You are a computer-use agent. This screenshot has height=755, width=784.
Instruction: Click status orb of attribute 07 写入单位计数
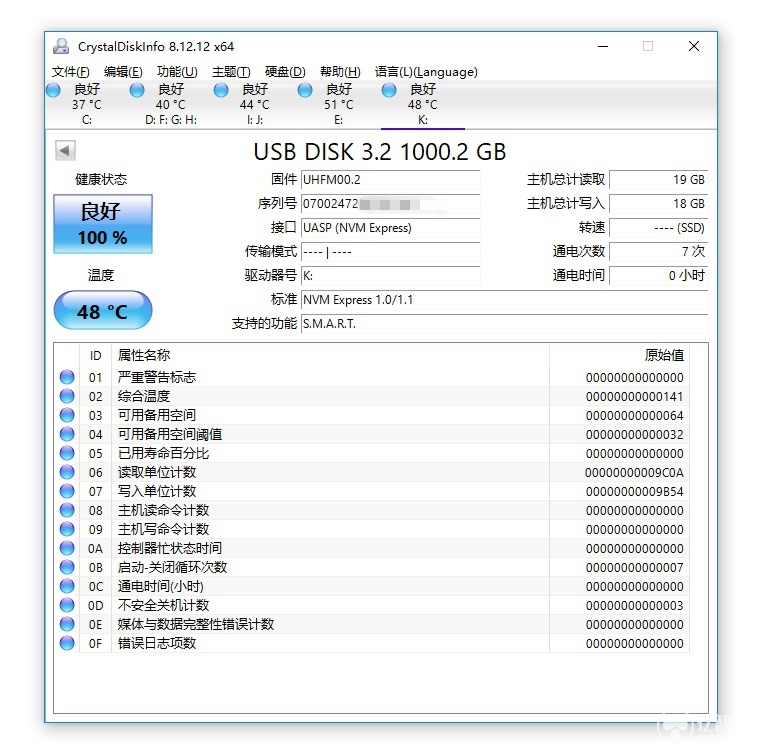click(x=67, y=491)
